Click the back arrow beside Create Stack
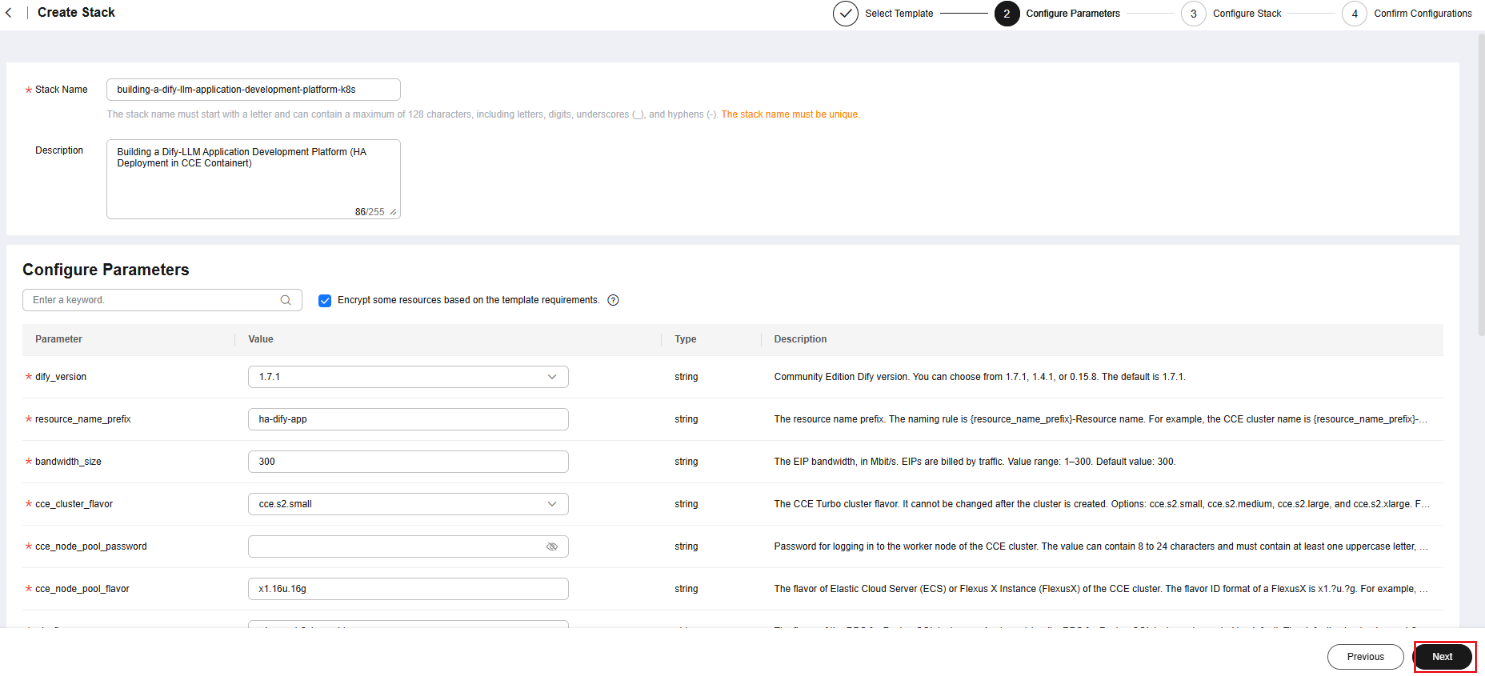This screenshot has width=1485, height=676. click(x=9, y=13)
